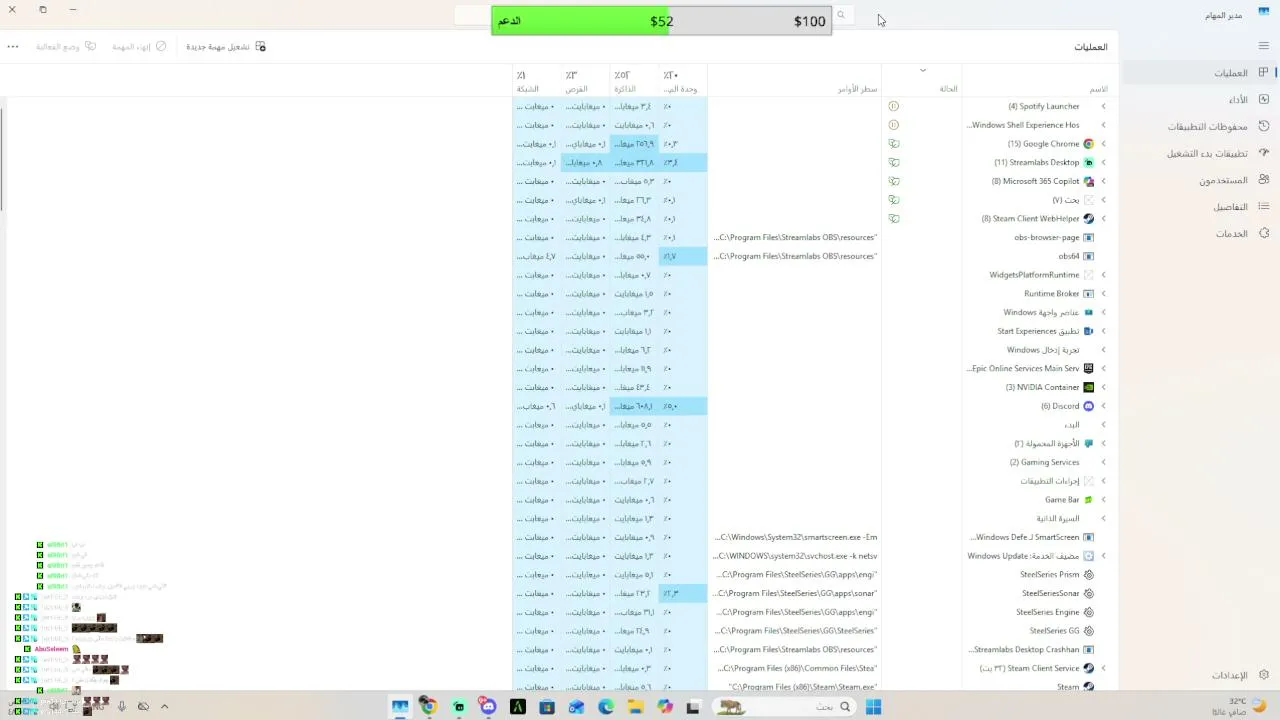The width and height of the screenshot is (1280, 720).
Task: Click the Microsoft 365 Copilot process icon
Action: click(1089, 181)
